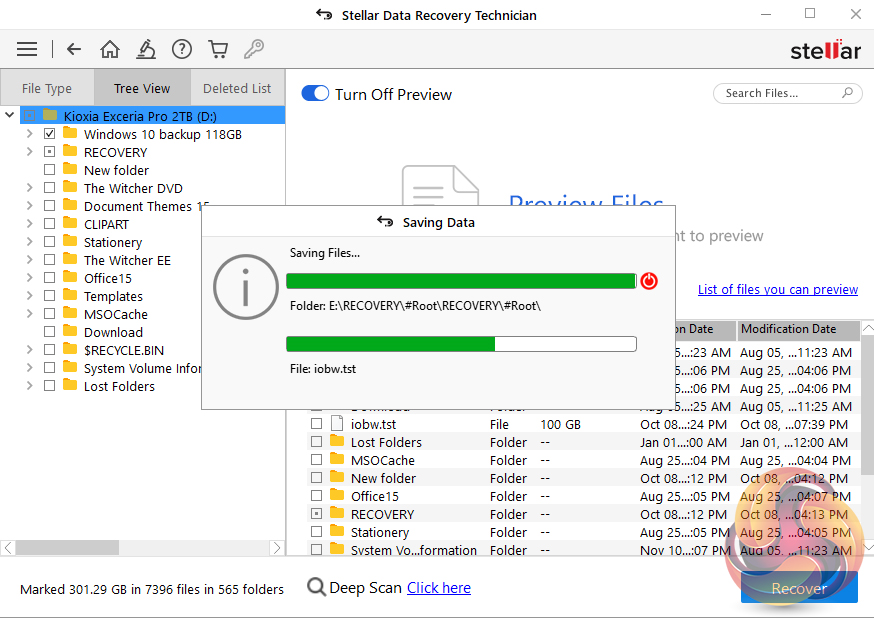Collapse the Kioxia Exceria Pro 2TB drive
Viewport: 874px width, 621px height.
click(x=9, y=115)
